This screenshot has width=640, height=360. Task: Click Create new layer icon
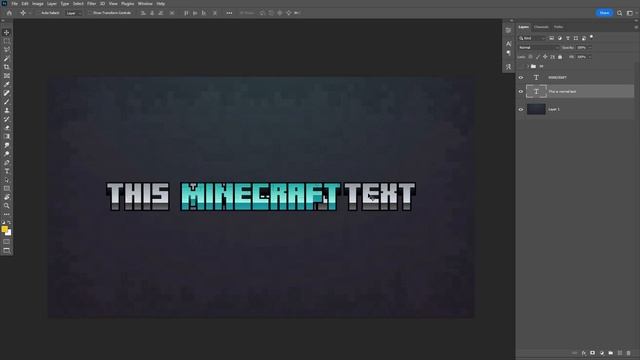(x=620, y=353)
